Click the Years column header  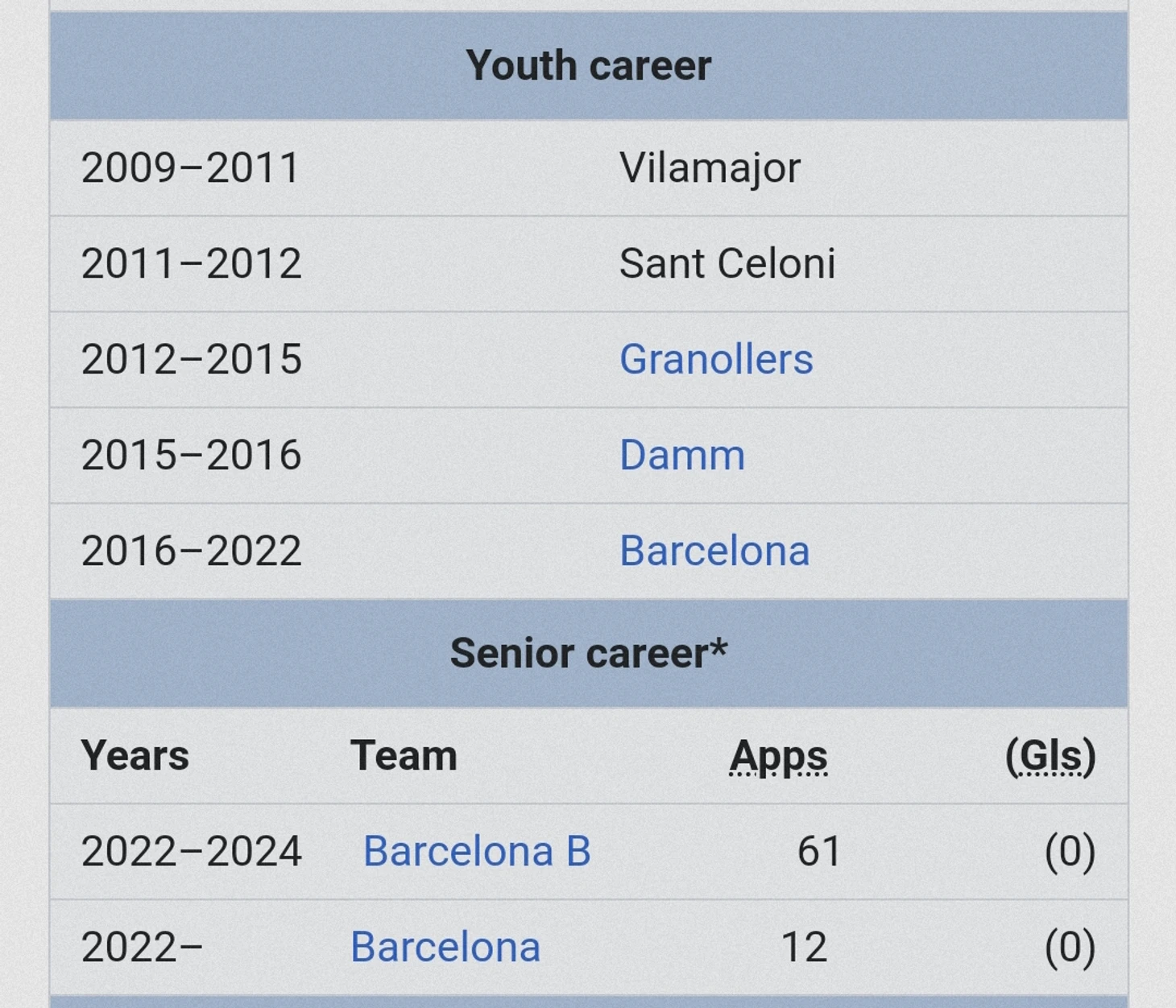tap(135, 756)
